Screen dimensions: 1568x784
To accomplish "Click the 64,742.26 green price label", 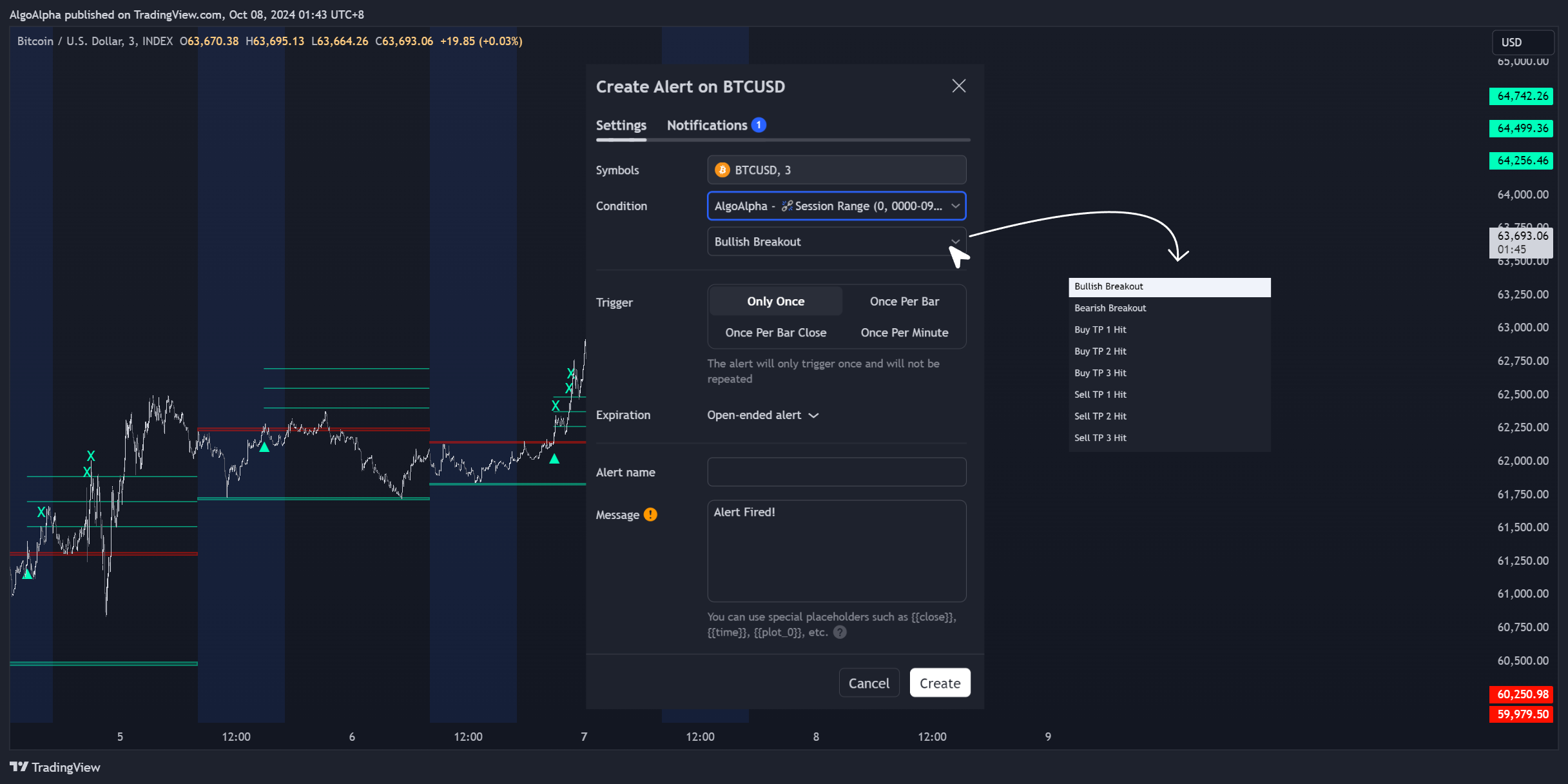I will [1522, 96].
